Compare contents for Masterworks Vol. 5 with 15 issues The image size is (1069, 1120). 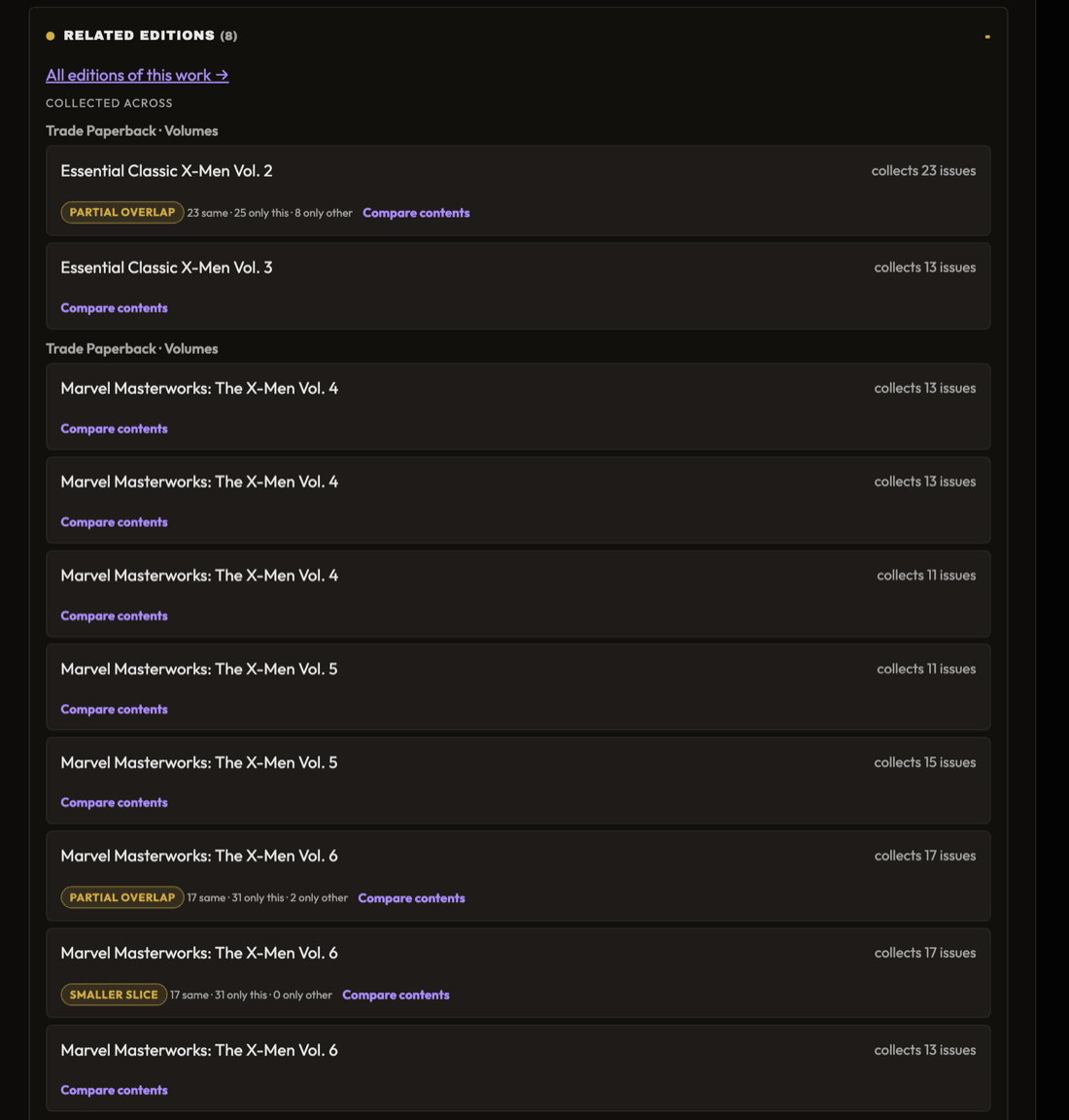coord(115,802)
